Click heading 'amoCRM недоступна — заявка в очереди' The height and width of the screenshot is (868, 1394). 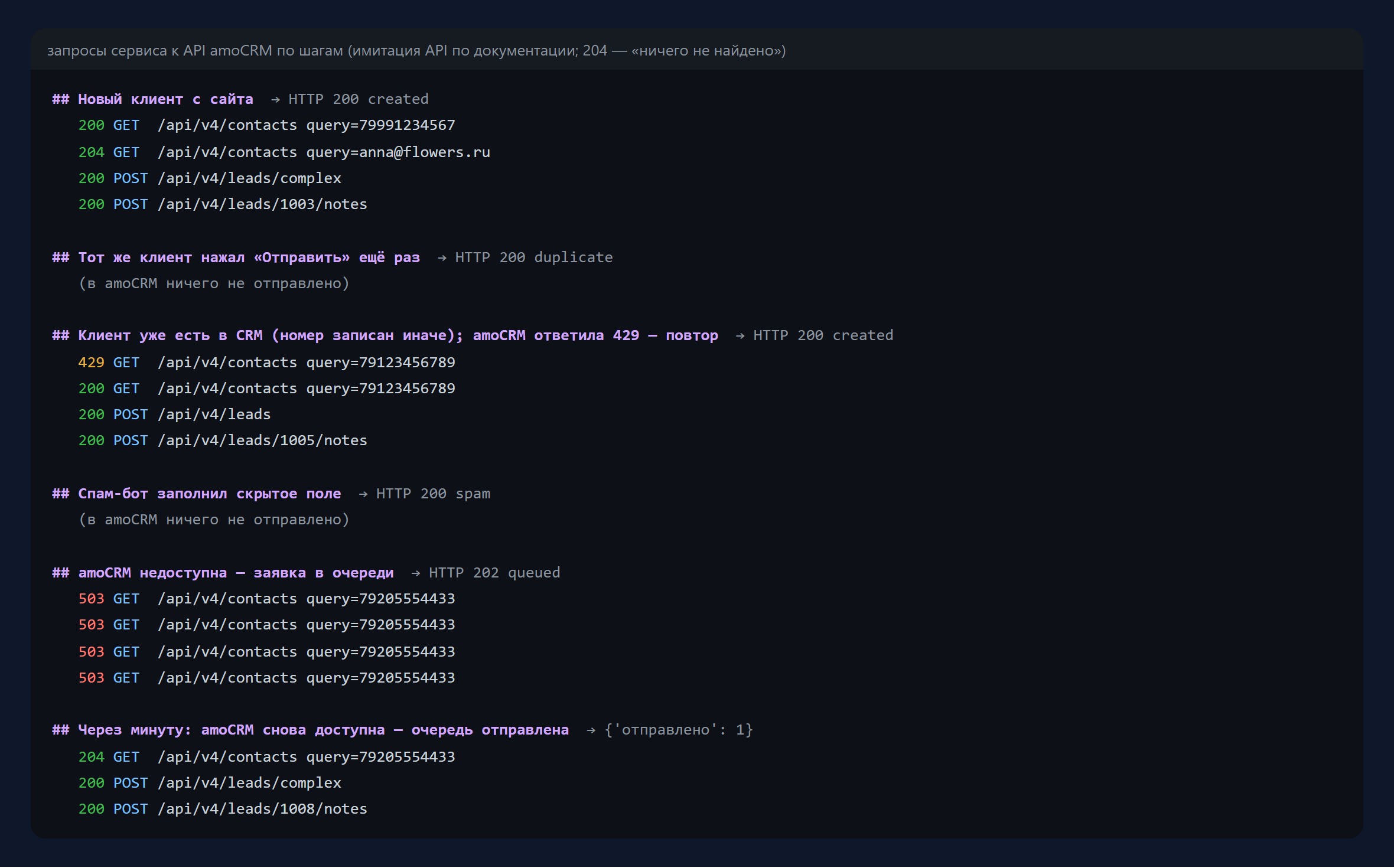pyautogui.click(x=223, y=573)
